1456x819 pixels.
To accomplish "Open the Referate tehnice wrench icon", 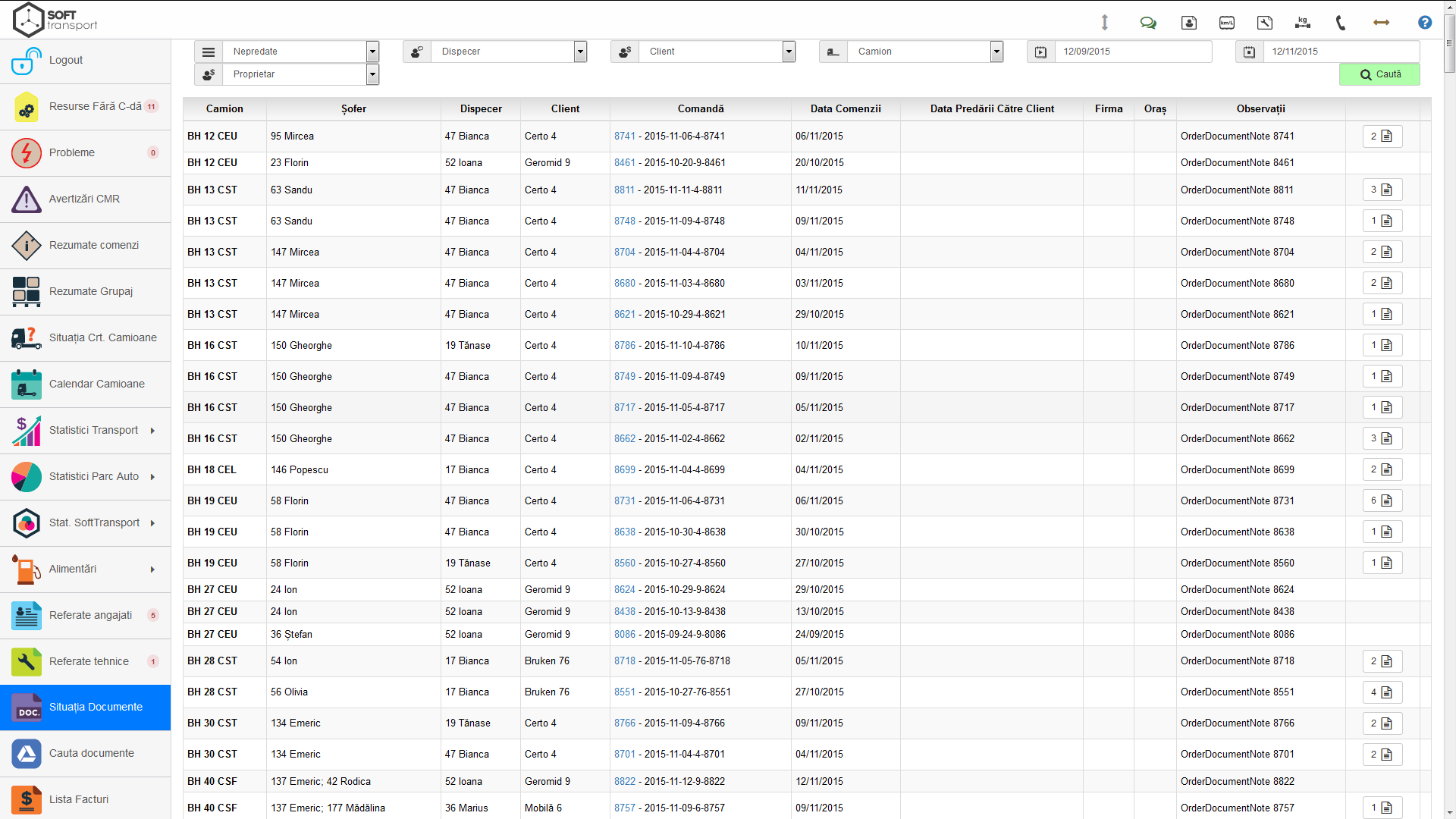I will click(x=27, y=662).
